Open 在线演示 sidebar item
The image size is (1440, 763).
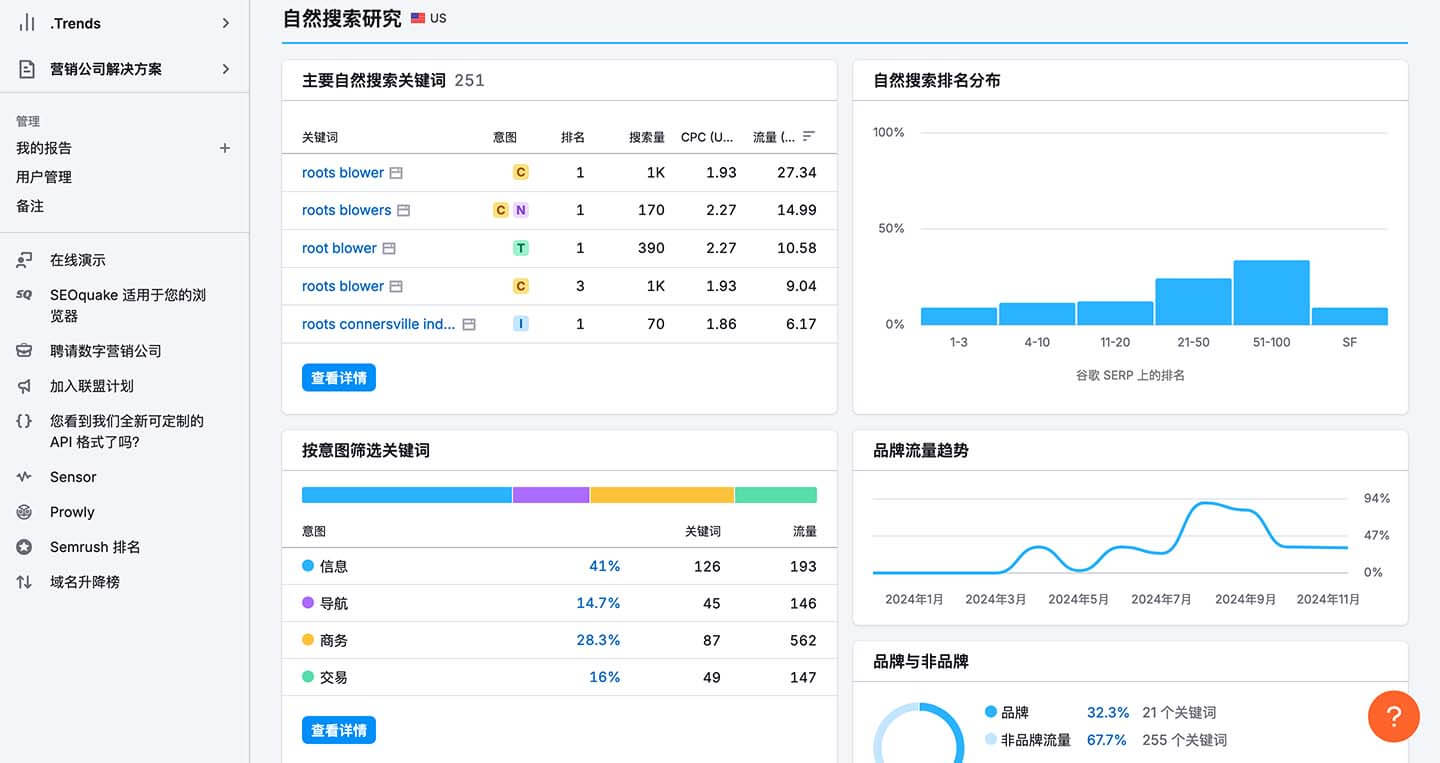click(78, 260)
